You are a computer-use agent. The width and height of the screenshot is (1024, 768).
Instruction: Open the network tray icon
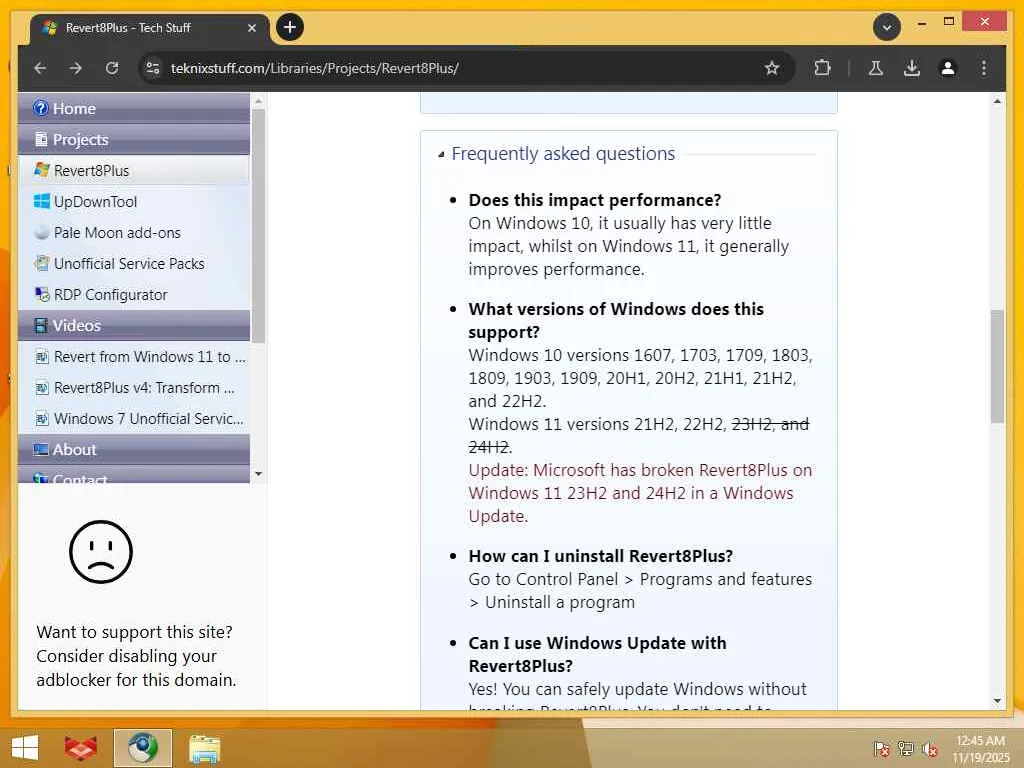tap(906, 748)
